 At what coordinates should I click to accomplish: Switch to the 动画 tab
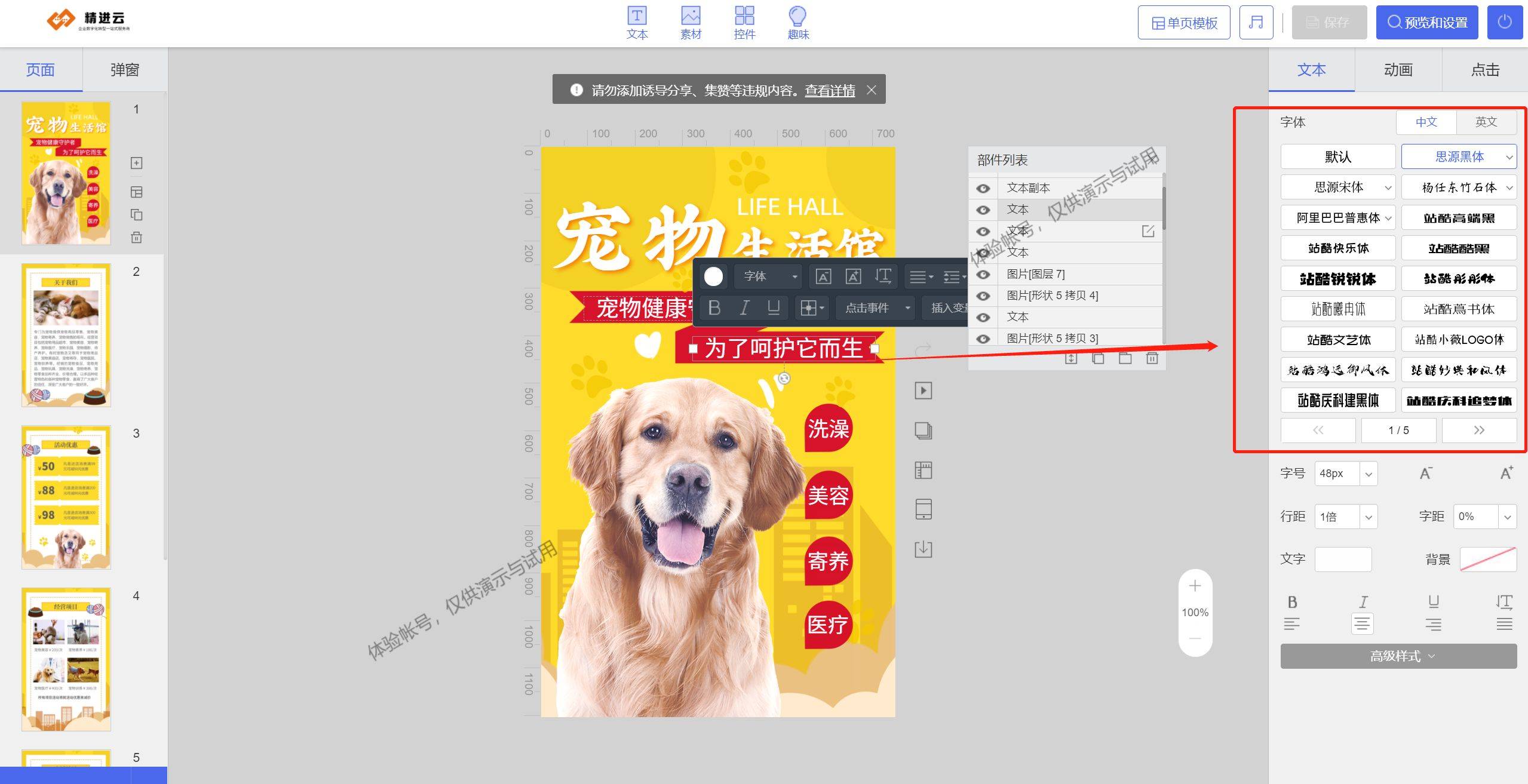tap(1398, 70)
